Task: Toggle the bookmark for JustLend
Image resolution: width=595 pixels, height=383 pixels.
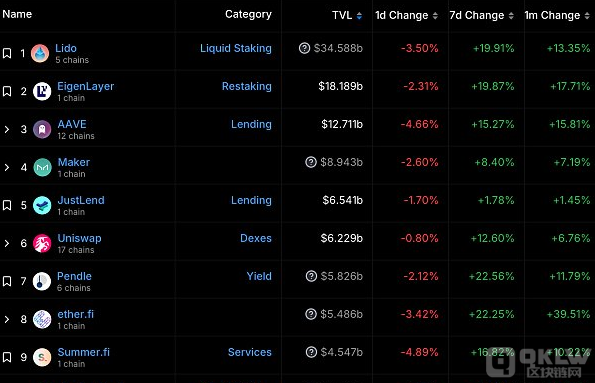Action: click(7, 205)
